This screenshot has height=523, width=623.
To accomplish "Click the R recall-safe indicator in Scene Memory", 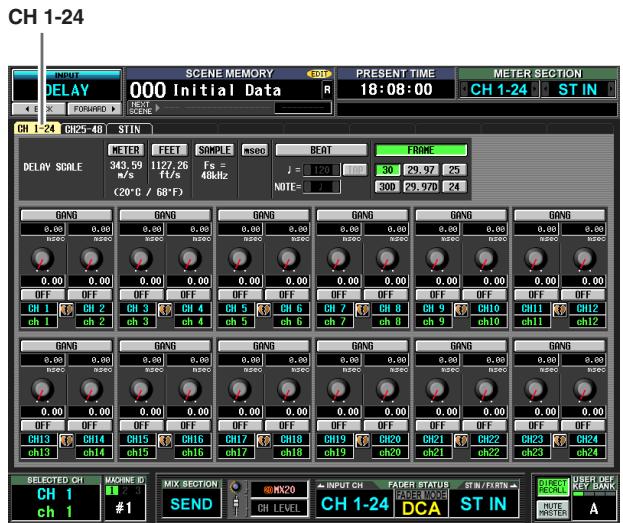I will click(x=327, y=90).
